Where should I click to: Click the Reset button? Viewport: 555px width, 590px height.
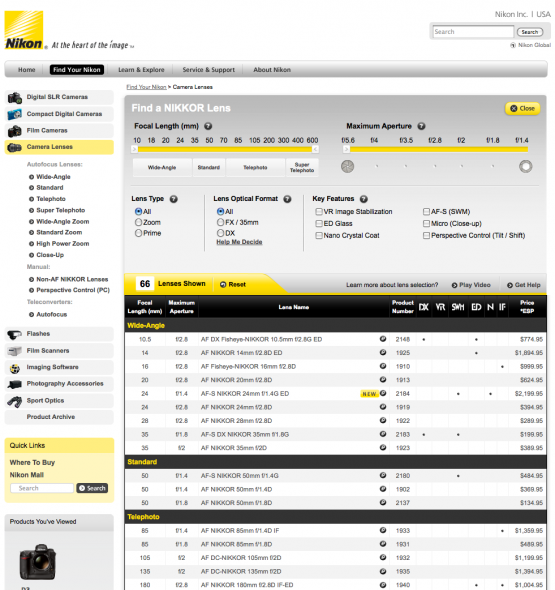click(x=233, y=284)
